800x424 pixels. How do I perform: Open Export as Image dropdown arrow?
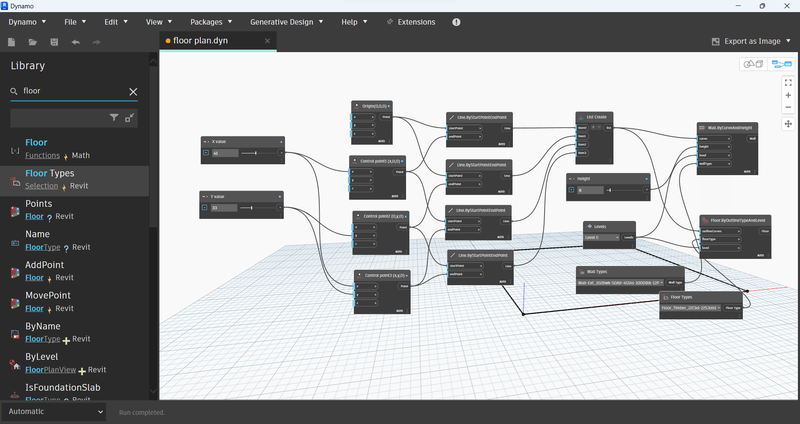[x=789, y=41]
